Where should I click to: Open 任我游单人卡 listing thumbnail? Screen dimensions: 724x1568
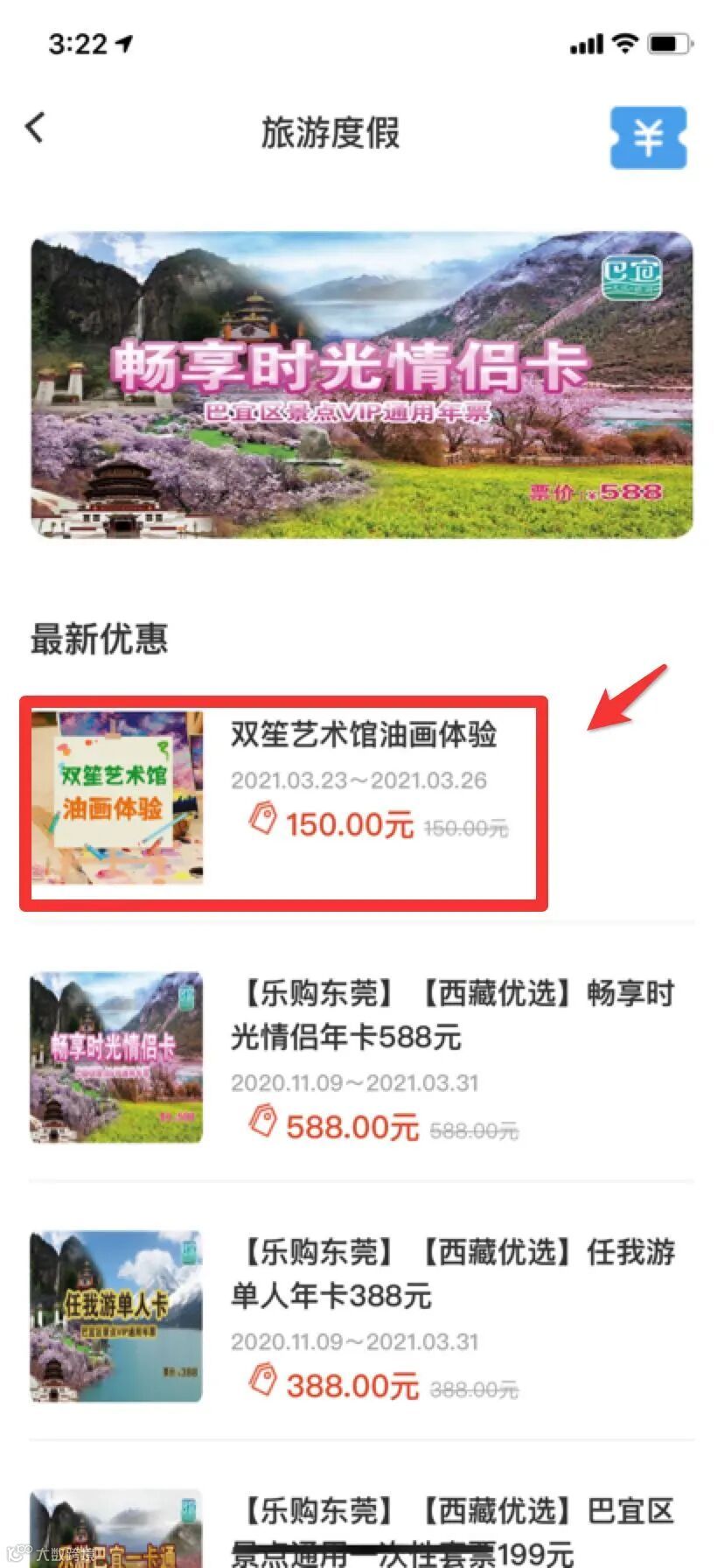coord(116,1316)
